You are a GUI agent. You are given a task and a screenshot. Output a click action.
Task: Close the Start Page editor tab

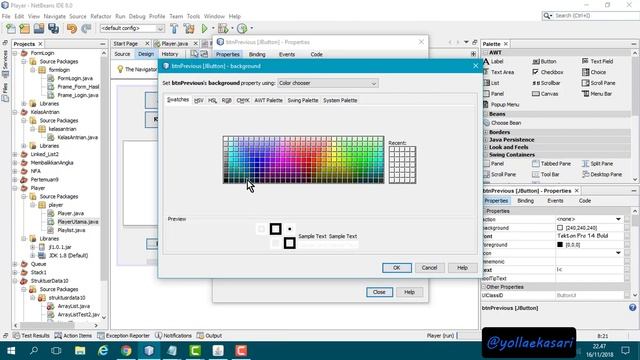pyautogui.click(x=147, y=43)
